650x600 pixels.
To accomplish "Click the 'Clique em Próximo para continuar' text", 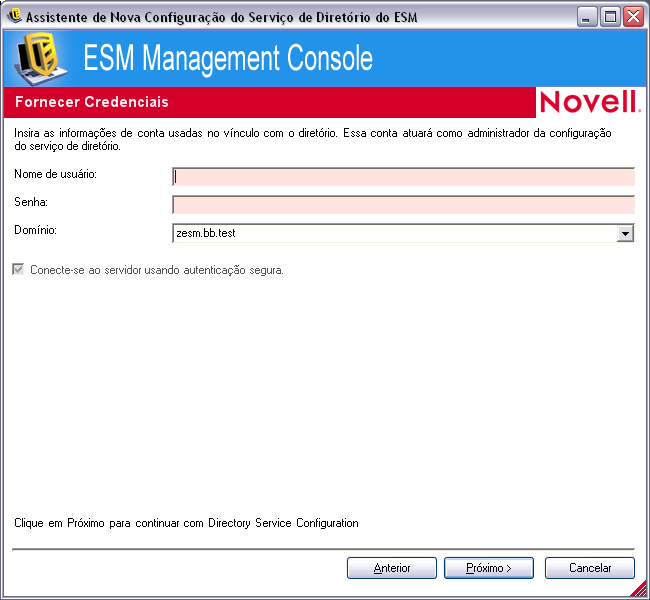I will click(186, 523).
